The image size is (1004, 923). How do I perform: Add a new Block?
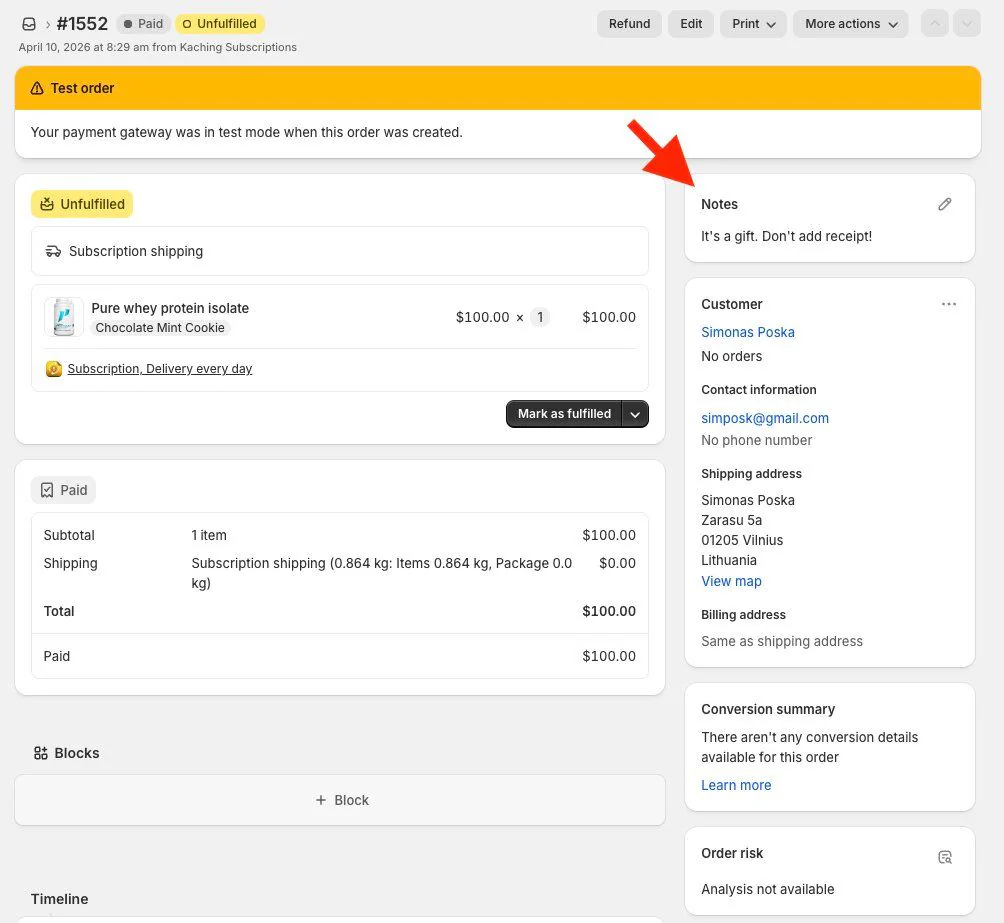click(340, 800)
